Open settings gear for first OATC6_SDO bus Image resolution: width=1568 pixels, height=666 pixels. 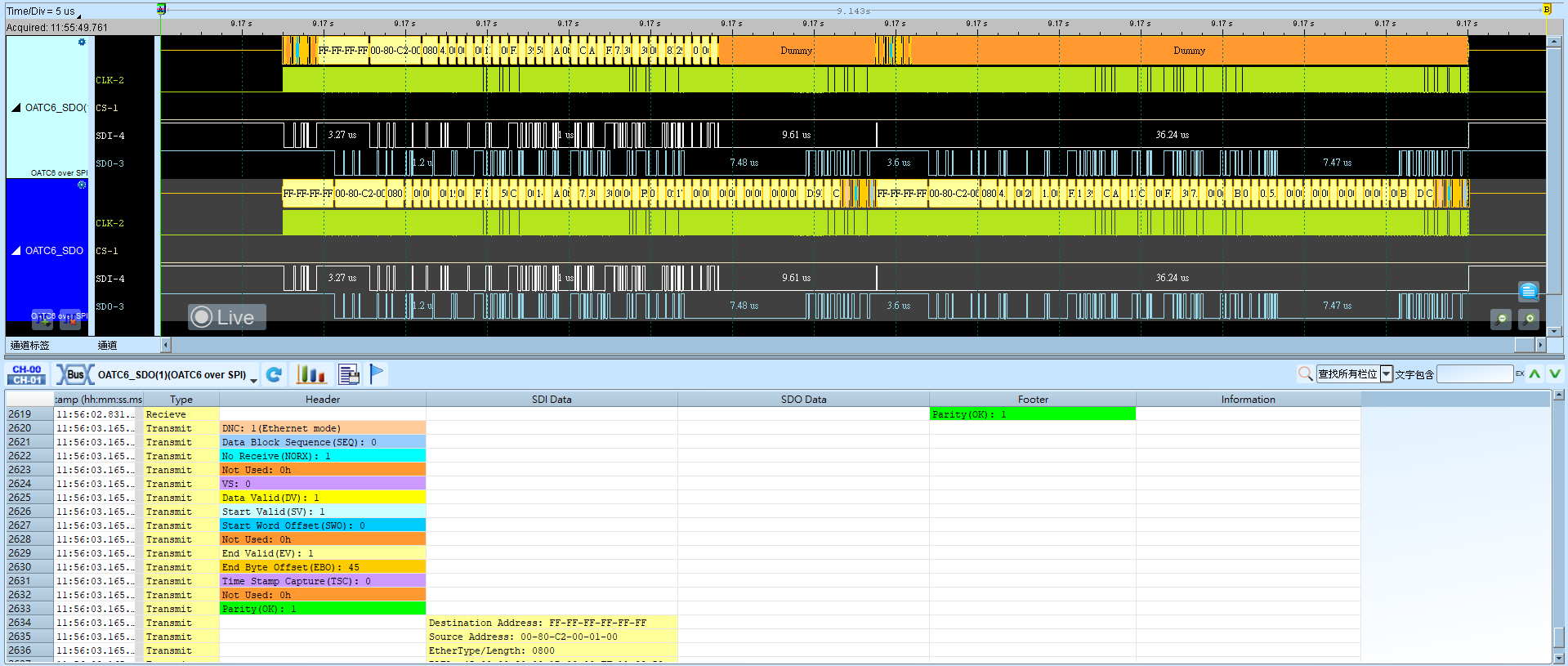[82, 42]
